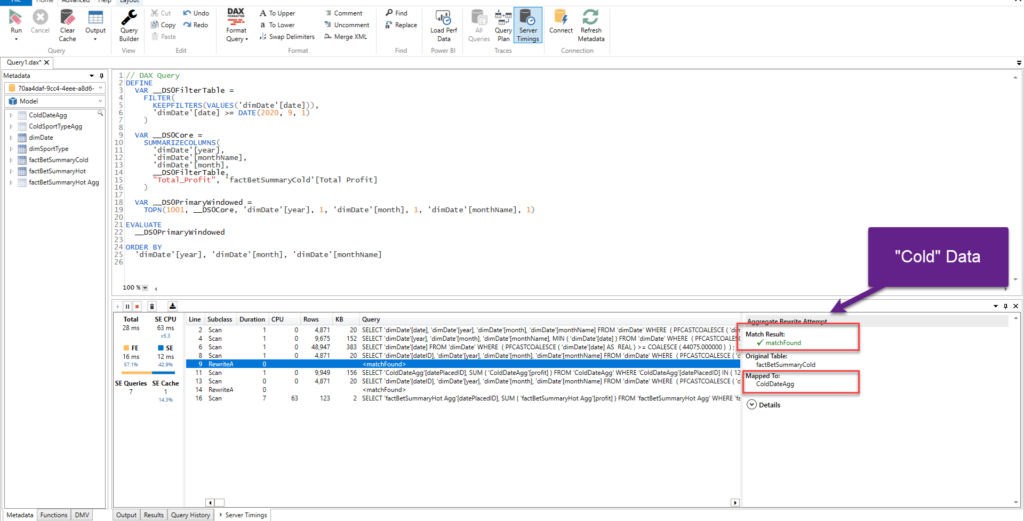Viewport: 1024px width, 521px height.
Task: Sort by the Duration column header
Action: point(252,320)
